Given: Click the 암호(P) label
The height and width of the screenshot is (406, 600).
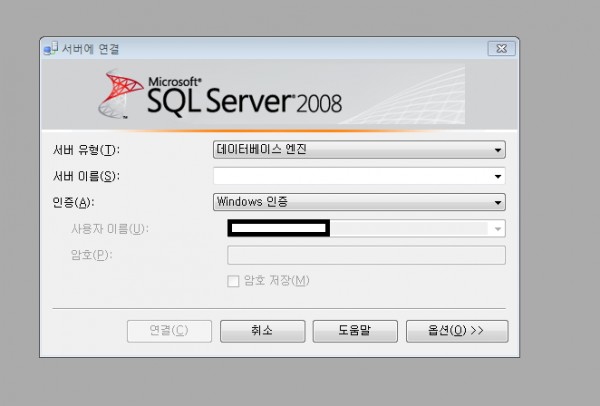Looking at the screenshot, I should pyautogui.click(x=91, y=255).
